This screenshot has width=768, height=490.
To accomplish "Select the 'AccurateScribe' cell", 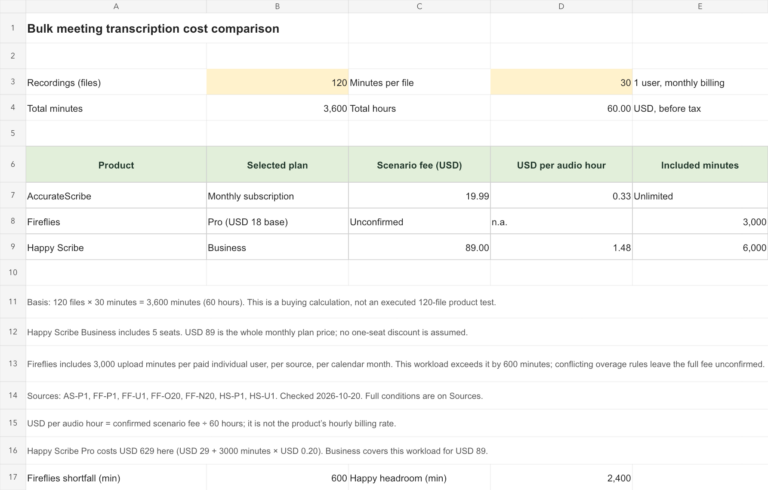I will tap(116, 196).
